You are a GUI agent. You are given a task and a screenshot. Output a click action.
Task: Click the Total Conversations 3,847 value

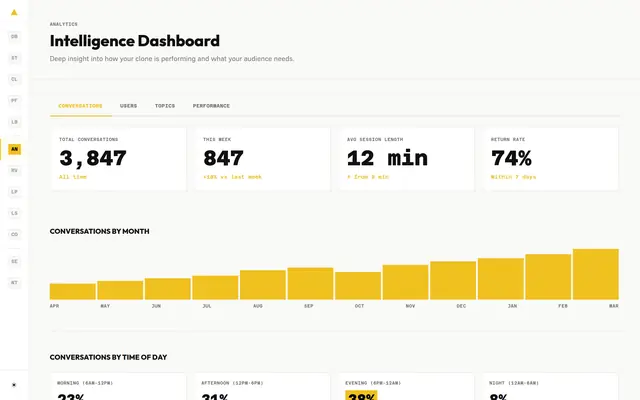(x=93, y=158)
